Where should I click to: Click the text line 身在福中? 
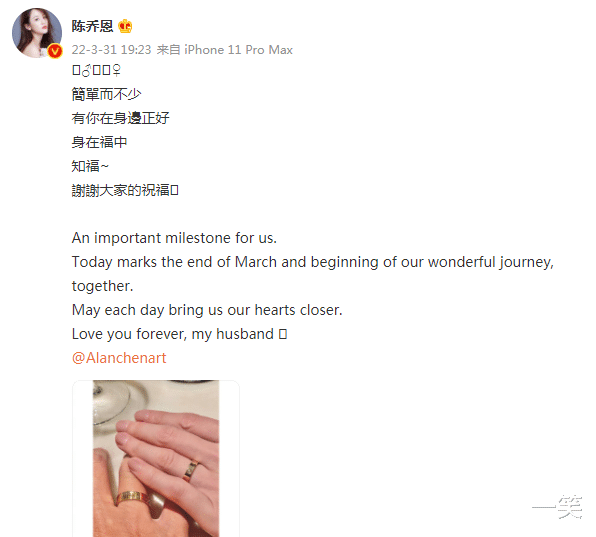pos(99,142)
